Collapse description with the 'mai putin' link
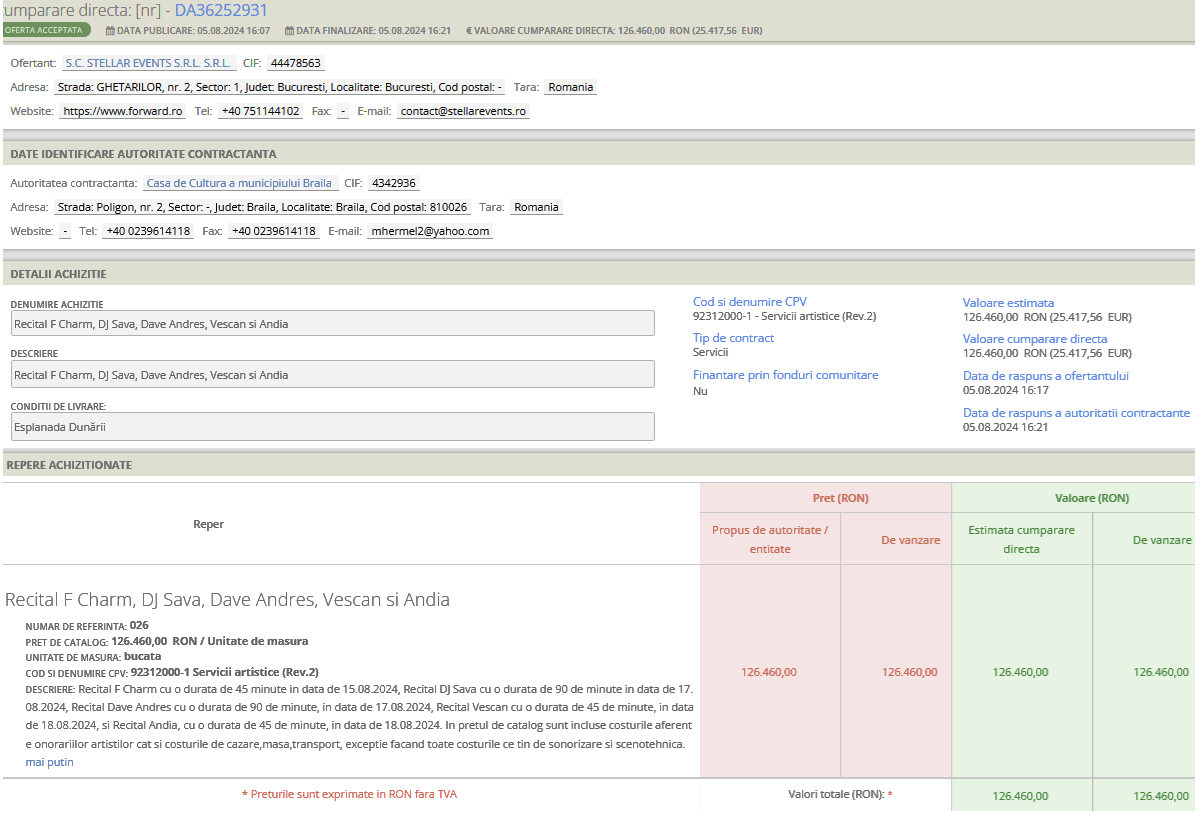Image resolution: width=1201 pixels, height=824 pixels. tap(49, 762)
